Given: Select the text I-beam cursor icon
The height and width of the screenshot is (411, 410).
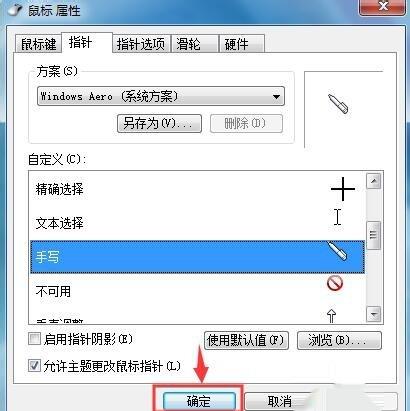Looking at the screenshot, I should 337,217.
